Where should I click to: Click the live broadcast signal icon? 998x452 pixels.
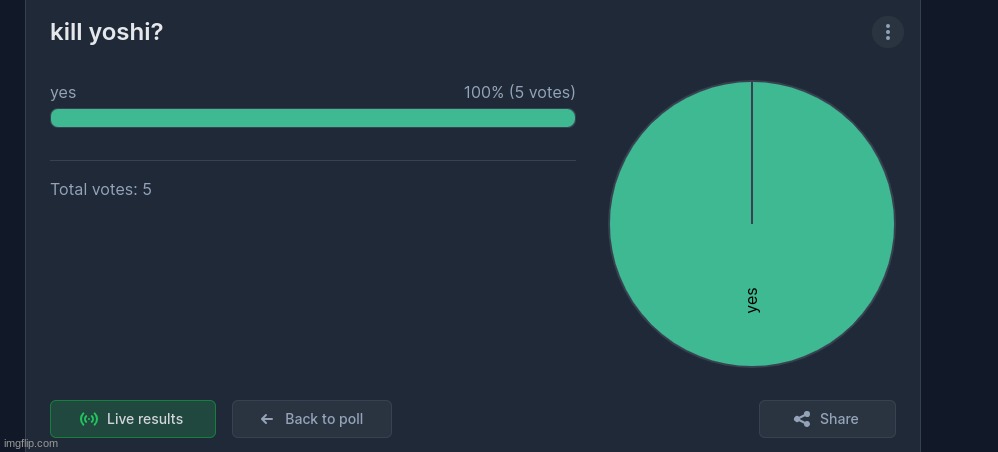pyautogui.click(x=89, y=419)
